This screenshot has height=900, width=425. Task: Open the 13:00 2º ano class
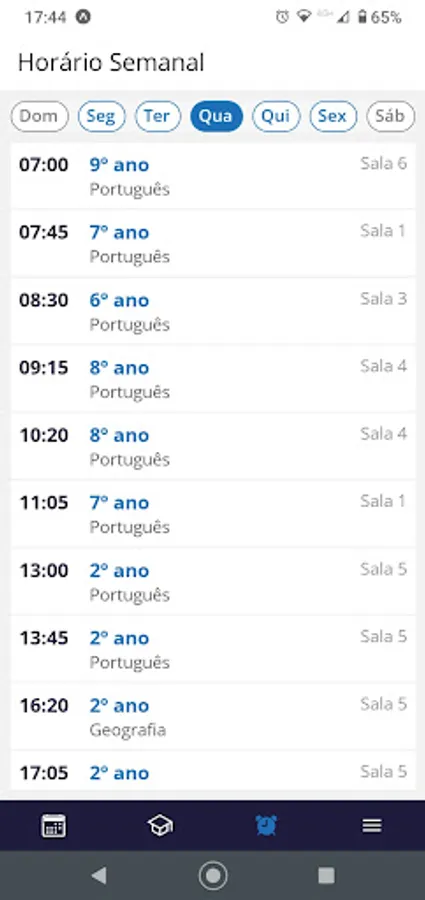pyautogui.click(x=213, y=581)
